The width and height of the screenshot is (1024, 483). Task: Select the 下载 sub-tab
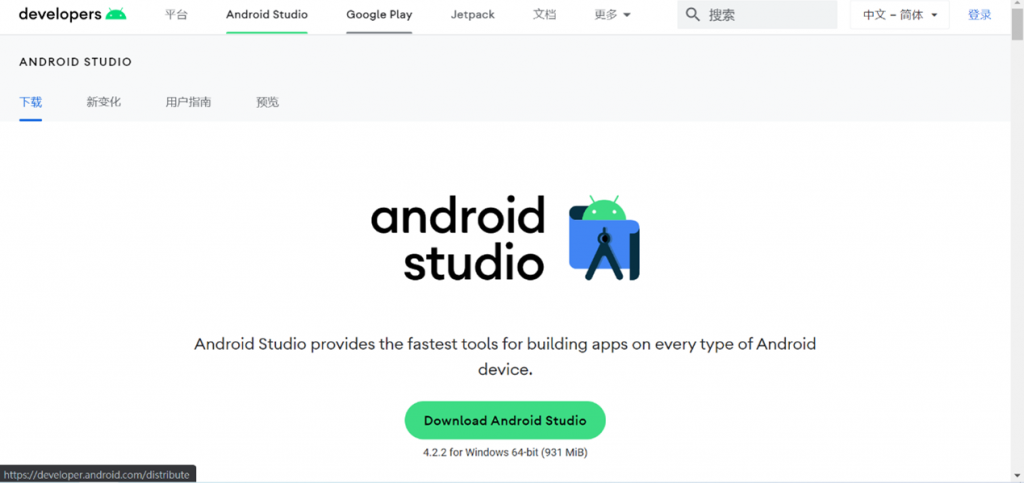[x=31, y=102]
